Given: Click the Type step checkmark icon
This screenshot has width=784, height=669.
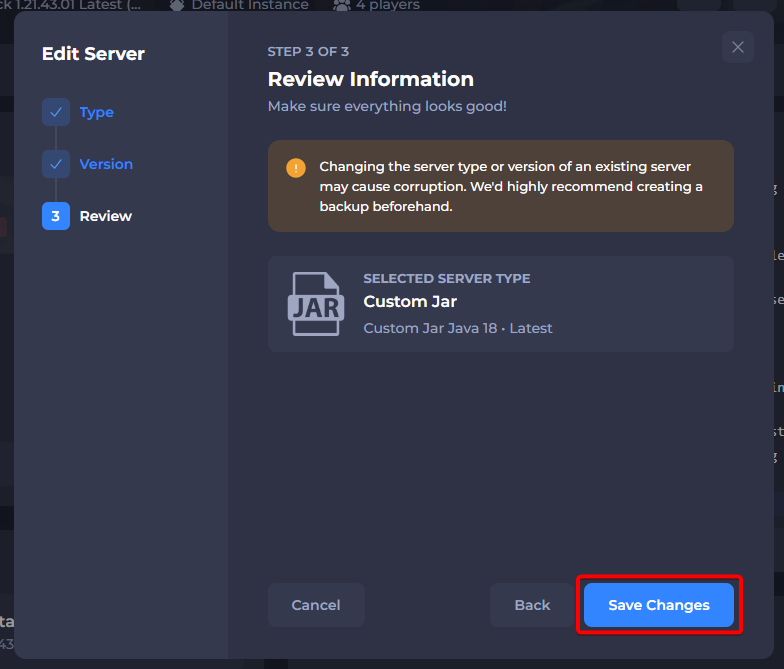Looking at the screenshot, I should [56, 112].
